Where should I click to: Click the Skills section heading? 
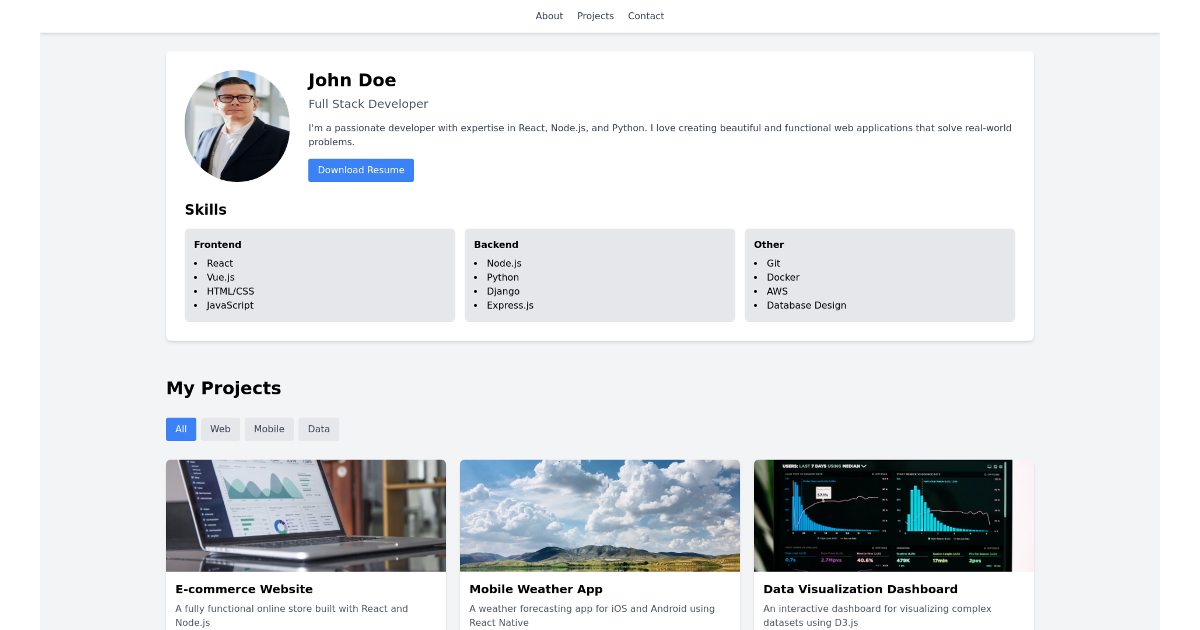click(x=205, y=209)
